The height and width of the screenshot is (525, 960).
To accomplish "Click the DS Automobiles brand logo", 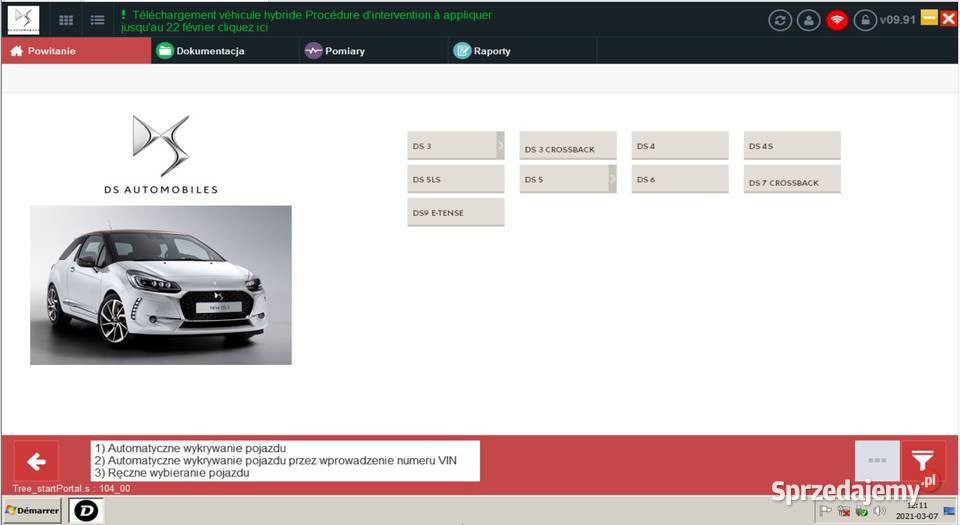I will [161, 155].
